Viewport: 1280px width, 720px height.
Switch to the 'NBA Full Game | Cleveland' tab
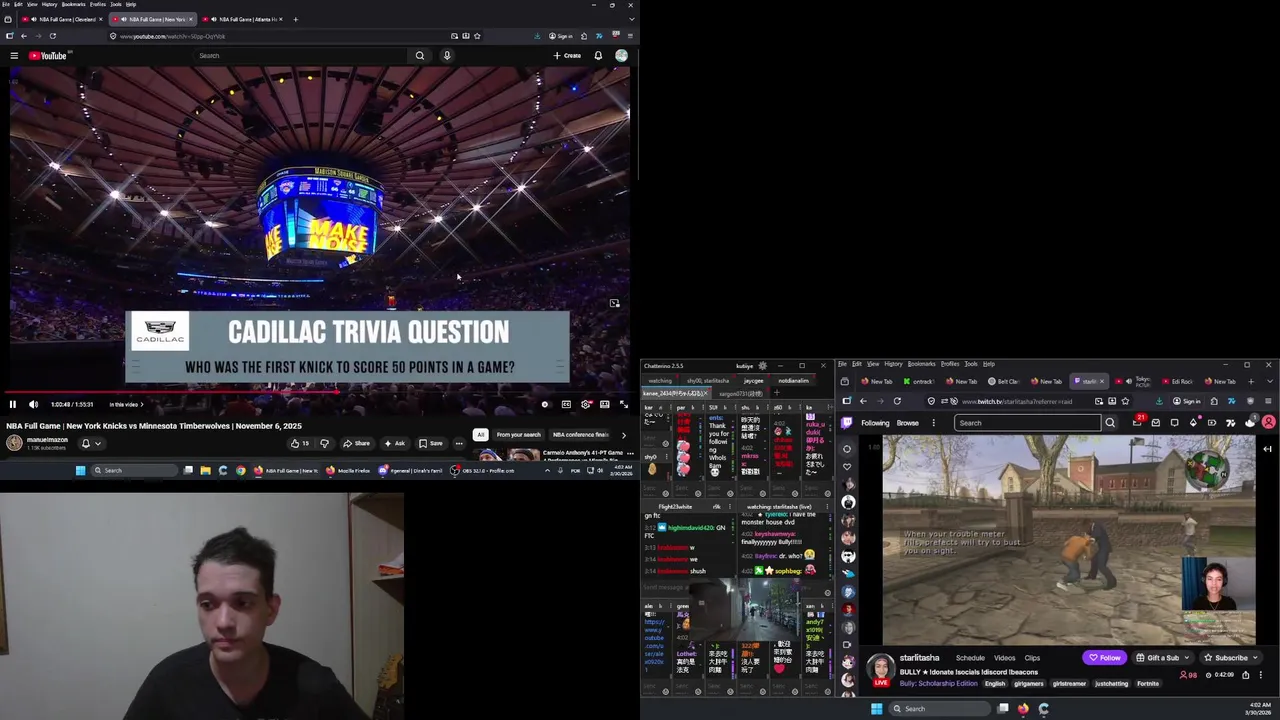62,19
